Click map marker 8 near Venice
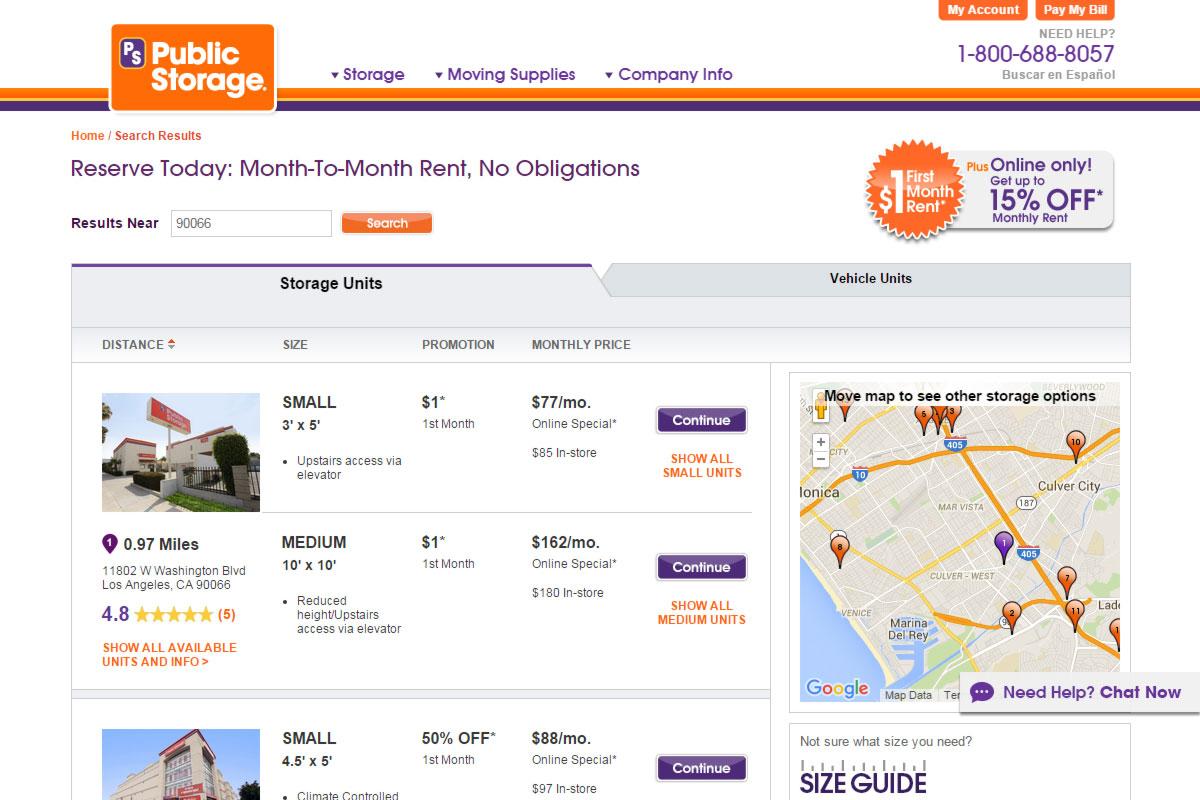 click(x=838, y=548)
